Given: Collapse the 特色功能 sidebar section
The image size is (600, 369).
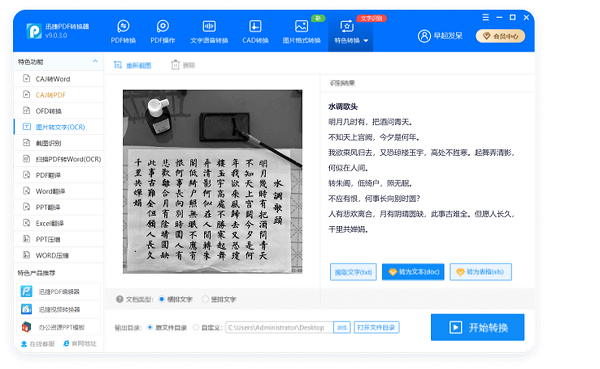Looking at the screenshot, I should tap(95, 61).
